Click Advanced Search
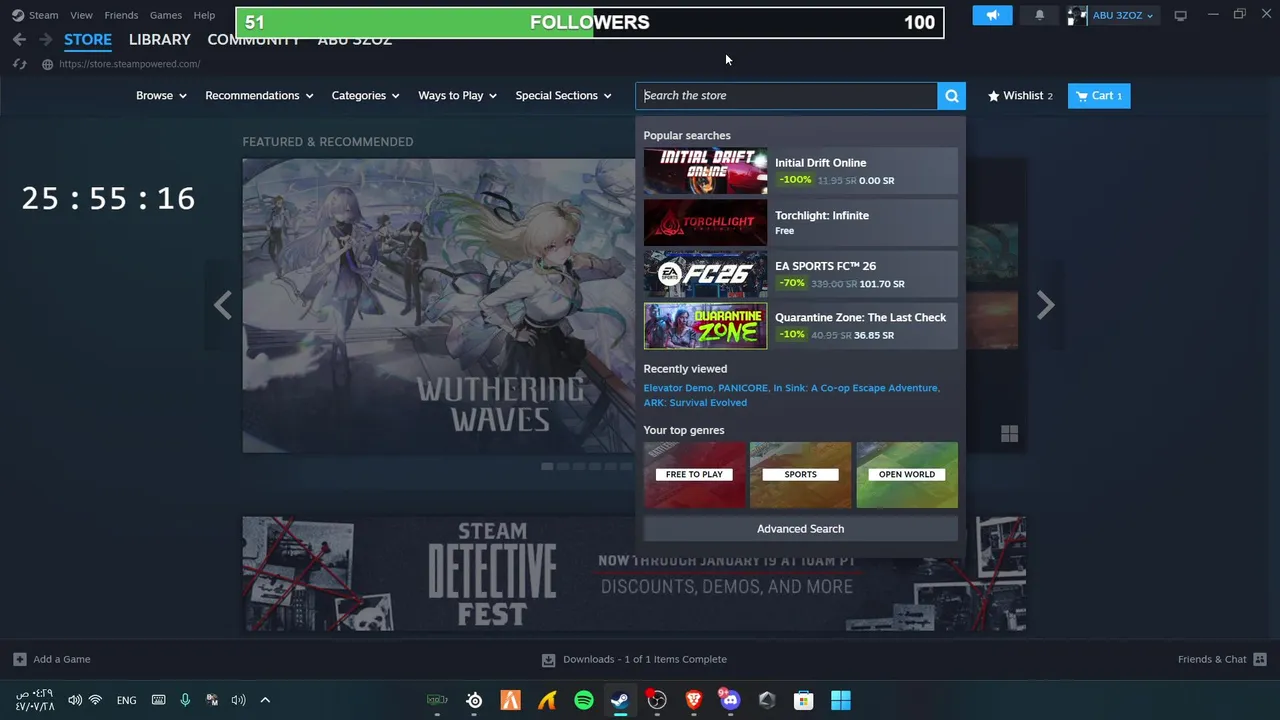The width and height of the screenshot is (1280, 720). [x=800, y=529]
